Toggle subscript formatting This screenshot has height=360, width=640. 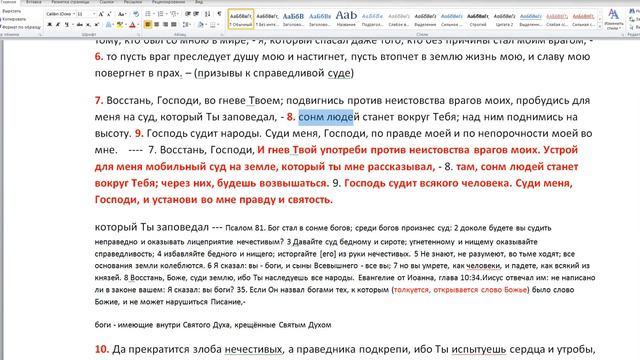(x=88, y=24)
